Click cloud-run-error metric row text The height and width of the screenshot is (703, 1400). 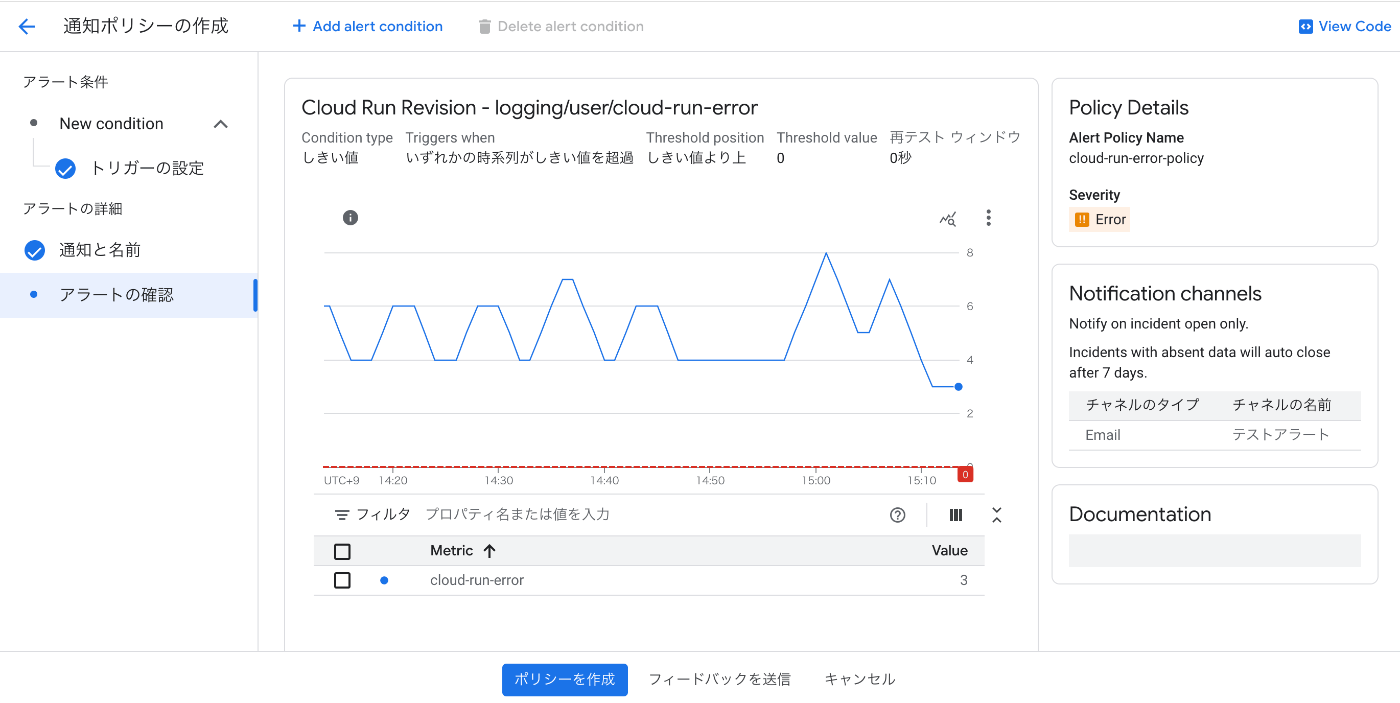477,580
